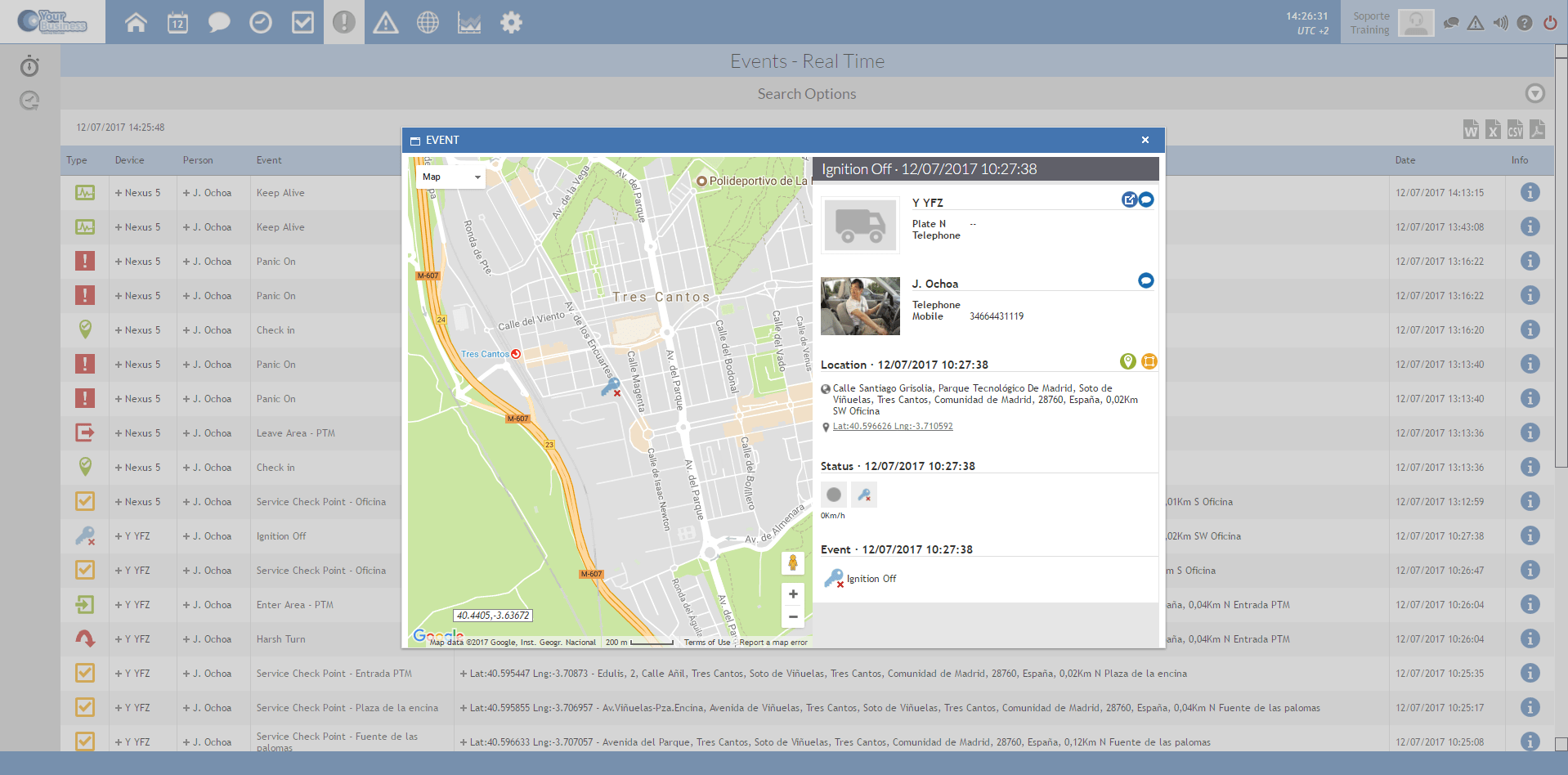Close the EVENT dialog

click(x=1145, y=140)
